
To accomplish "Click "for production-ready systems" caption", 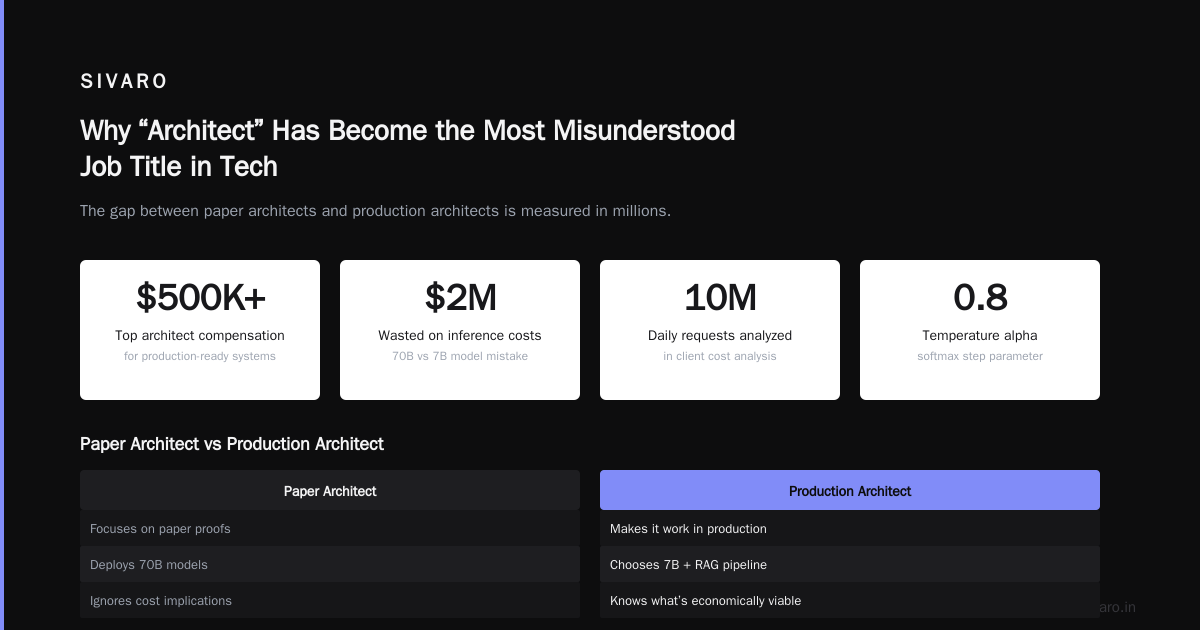I will [200, 356].
